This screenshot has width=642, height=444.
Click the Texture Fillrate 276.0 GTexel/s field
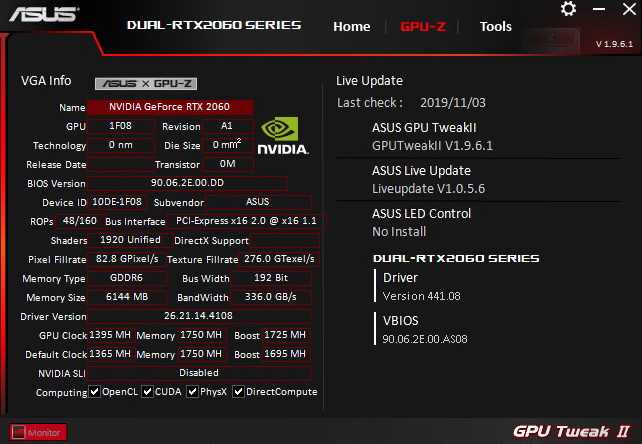[x=279, y=259]
